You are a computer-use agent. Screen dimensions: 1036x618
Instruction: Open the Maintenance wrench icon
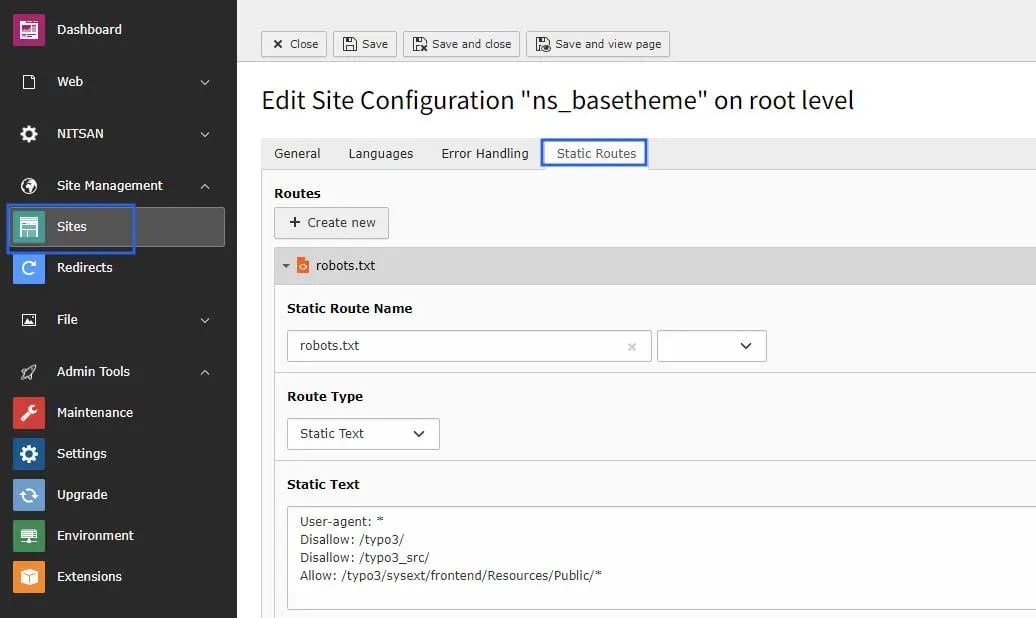[x=29, y=413]
